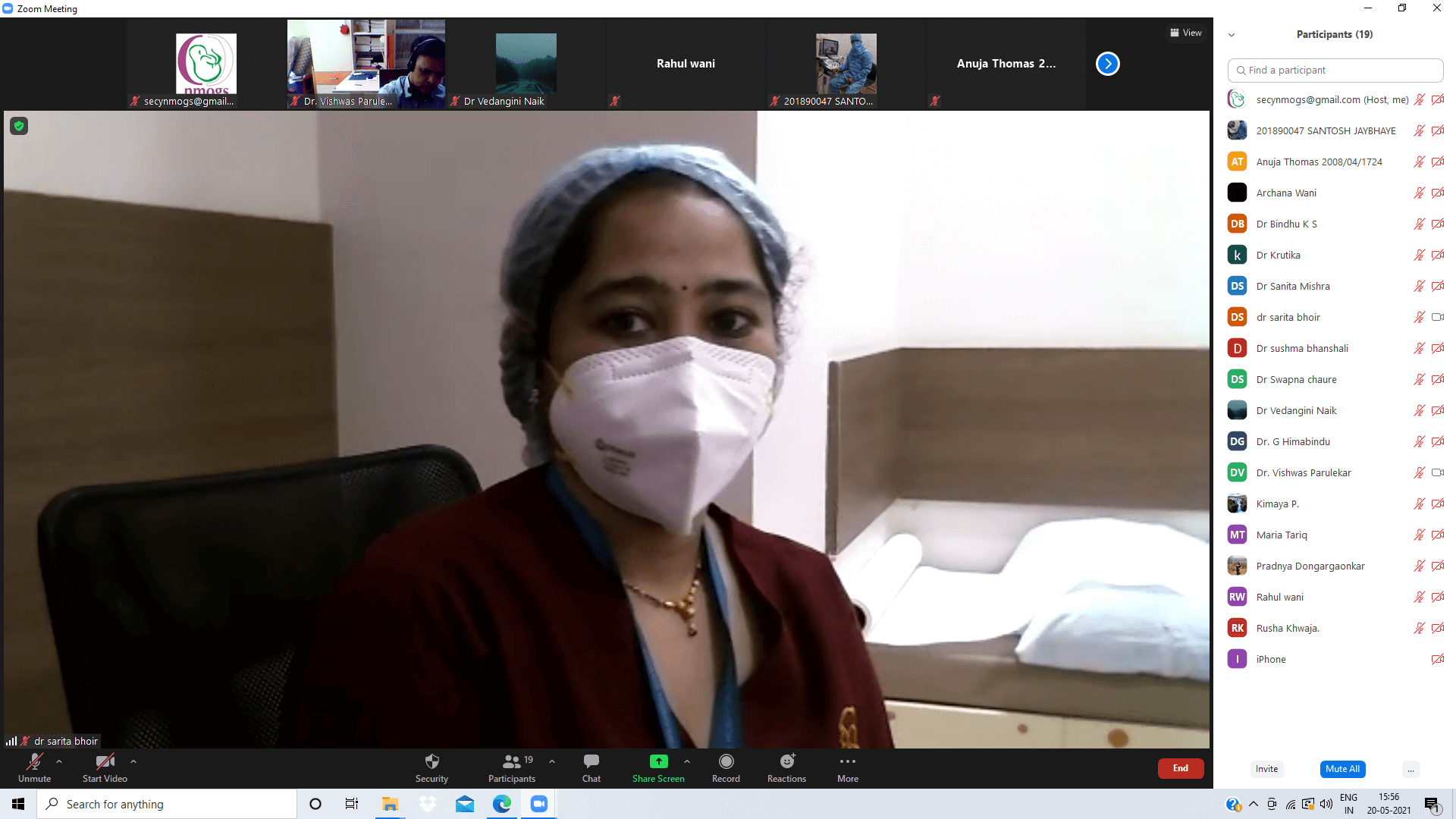Screen dimensions: 1456x819
Task: Click the green encryption shield icon
Action: coord(19,126)
